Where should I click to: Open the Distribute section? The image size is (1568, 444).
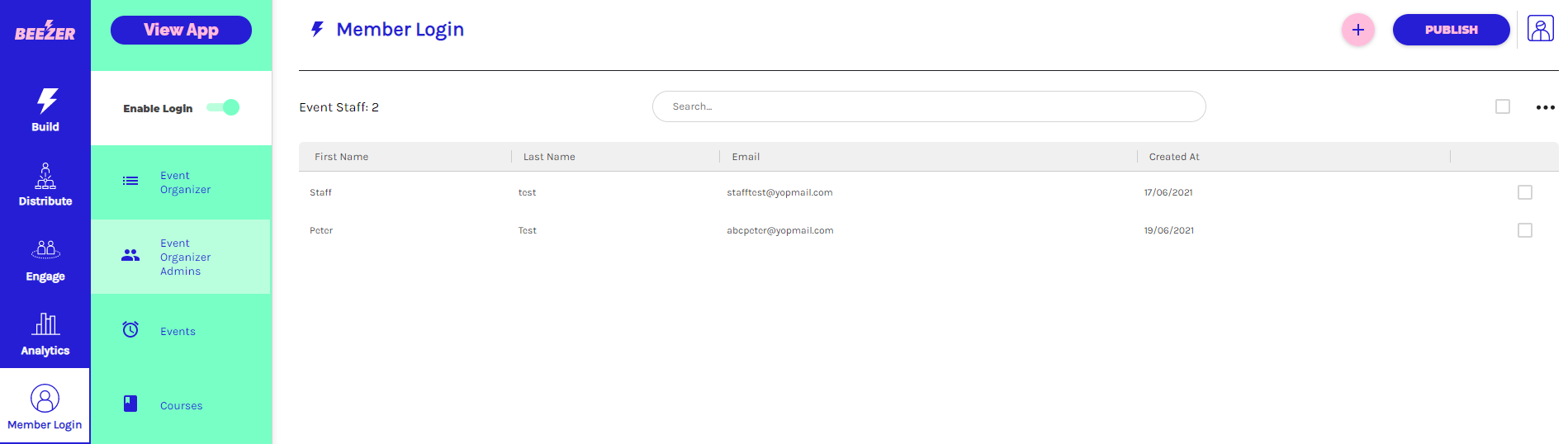coord(45,185)
